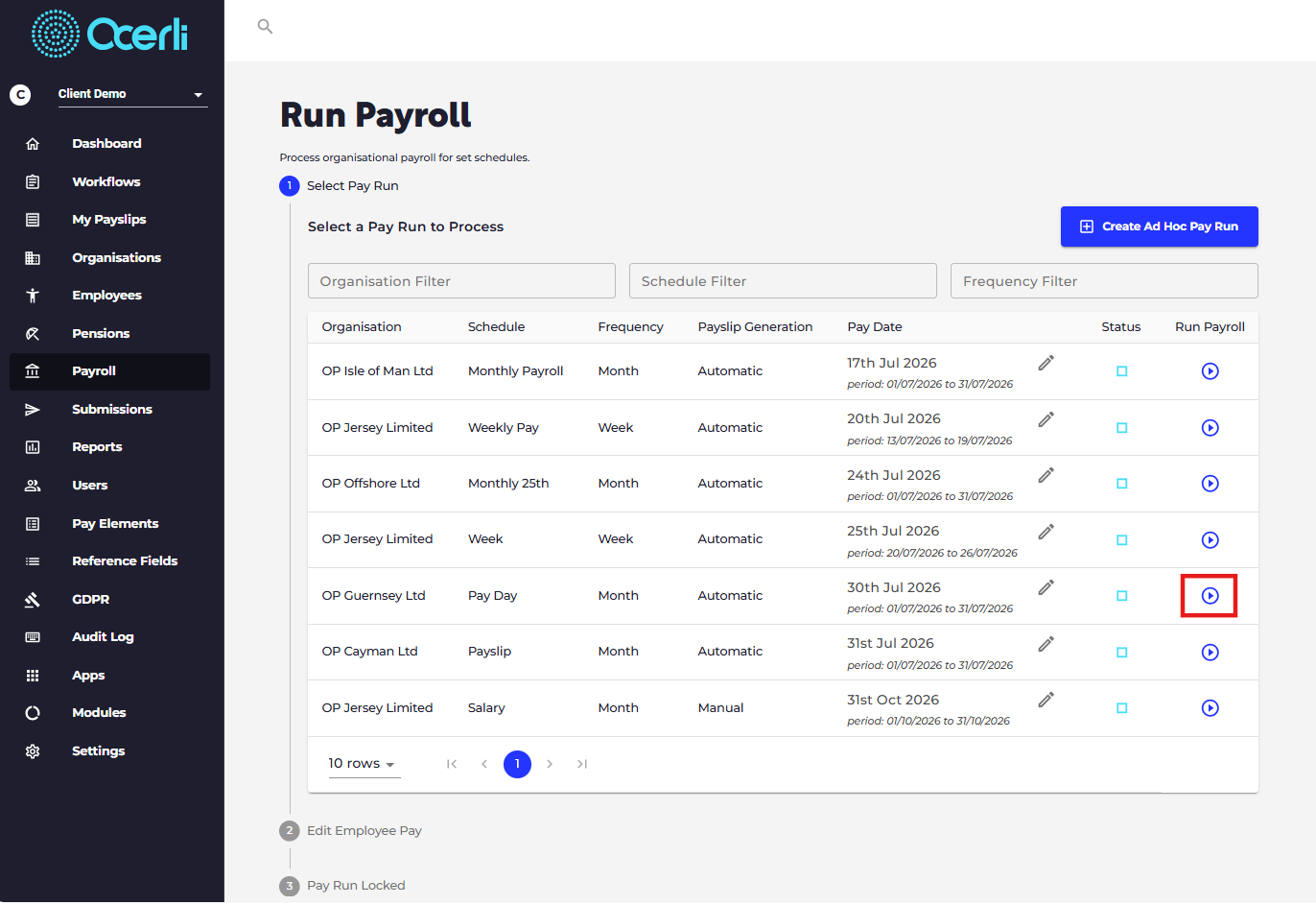Open Dashboard from the sidebar
The width and height of the screenshot is (1316, 905).
tap(106, 144)
